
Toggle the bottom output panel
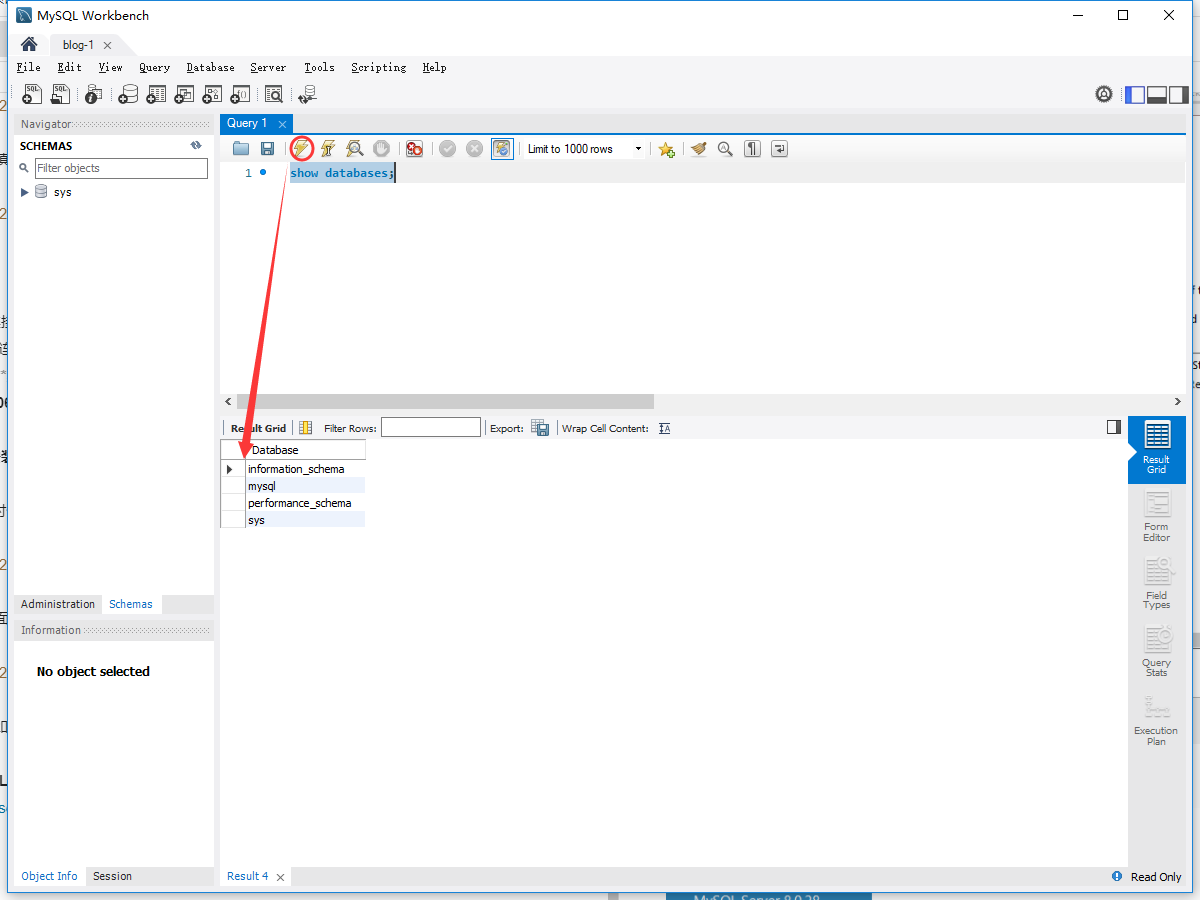click(1157, 94)
